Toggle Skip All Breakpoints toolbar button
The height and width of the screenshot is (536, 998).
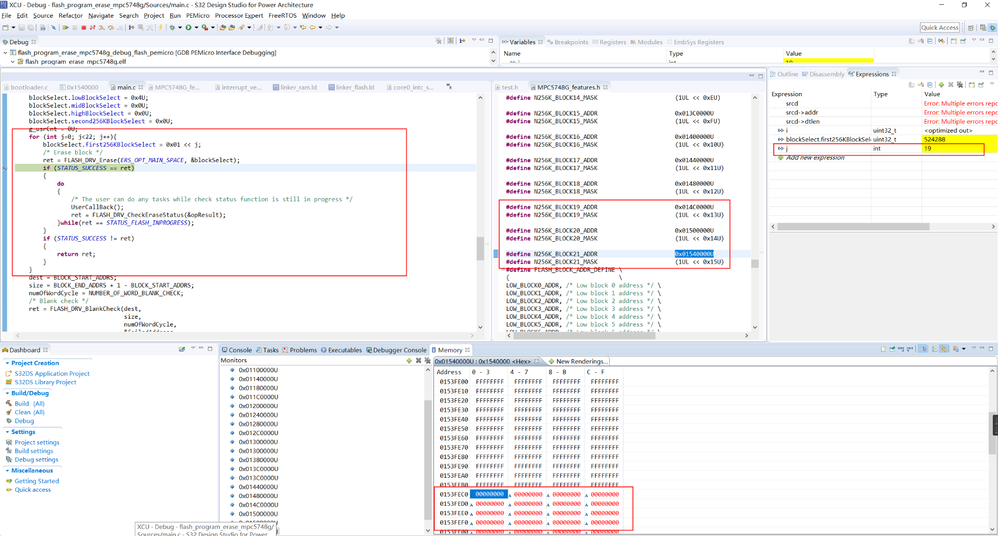coord(53,27)
